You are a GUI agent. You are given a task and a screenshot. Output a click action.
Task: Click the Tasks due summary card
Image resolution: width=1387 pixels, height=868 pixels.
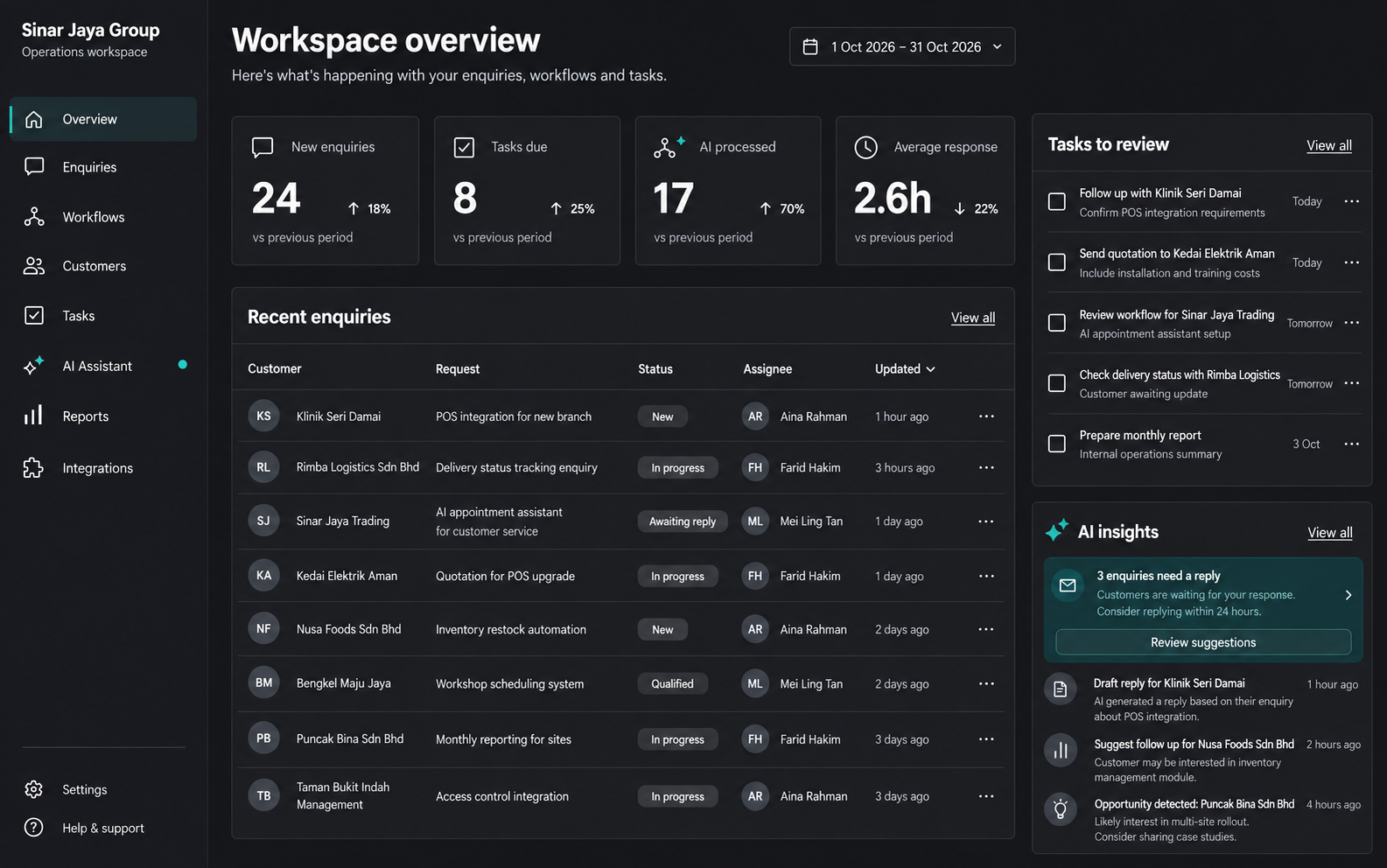[527, 191]
